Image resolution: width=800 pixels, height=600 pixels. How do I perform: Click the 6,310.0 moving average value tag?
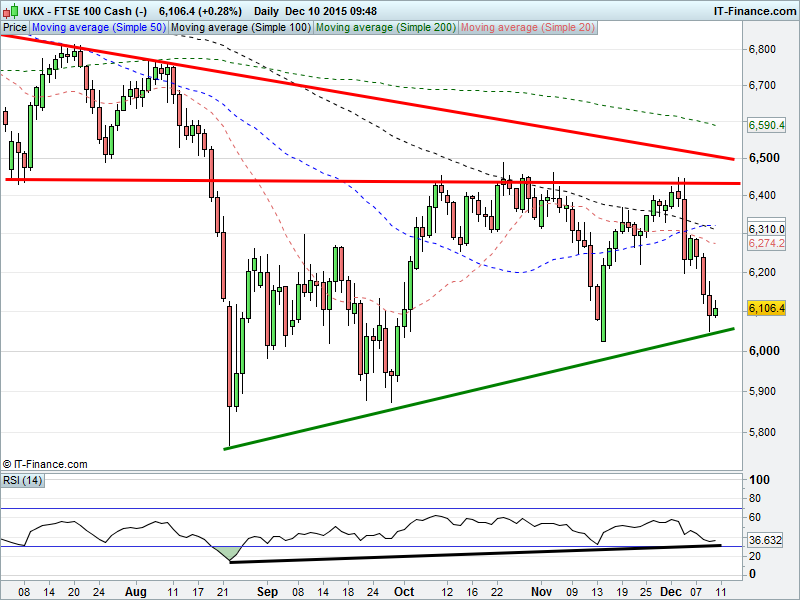tap(765, 228)
